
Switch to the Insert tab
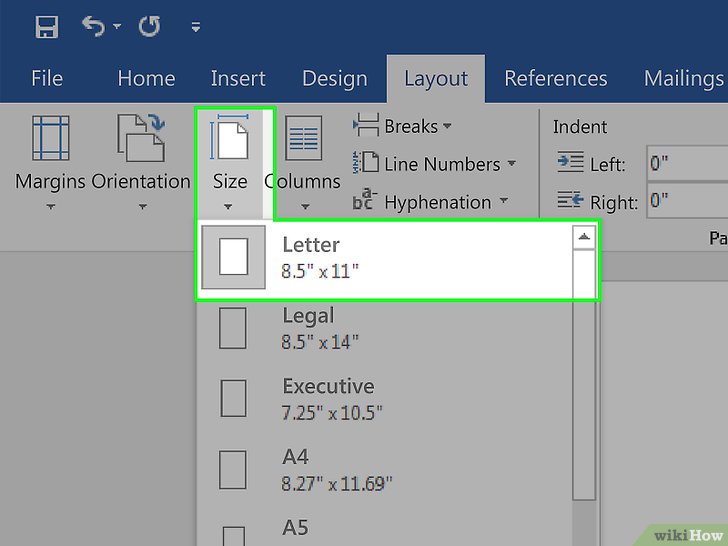click(238, 78)
